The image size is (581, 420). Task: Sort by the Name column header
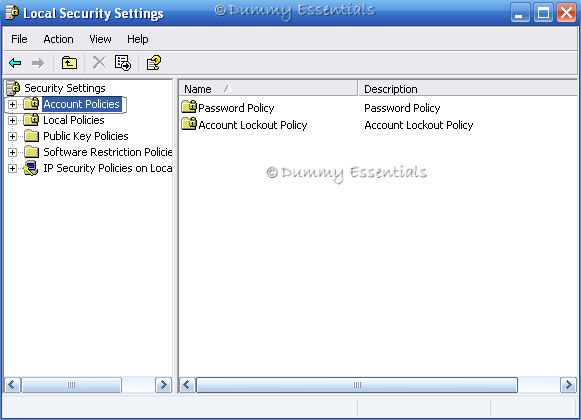268,89
